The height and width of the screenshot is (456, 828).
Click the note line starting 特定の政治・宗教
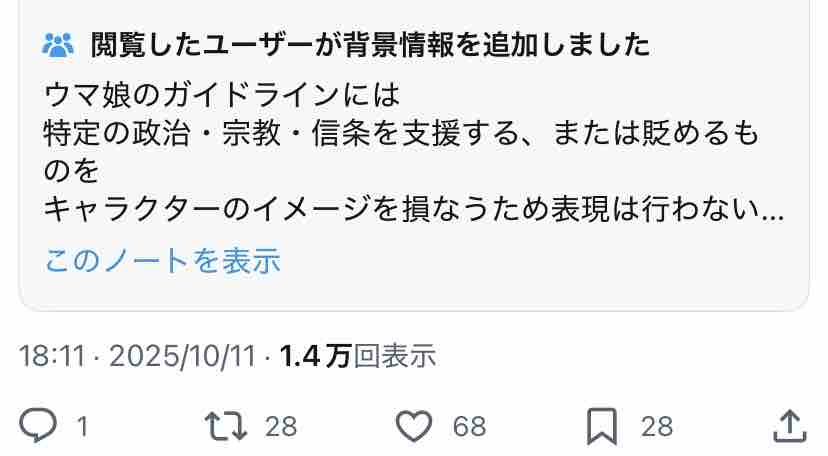(401, 134)
